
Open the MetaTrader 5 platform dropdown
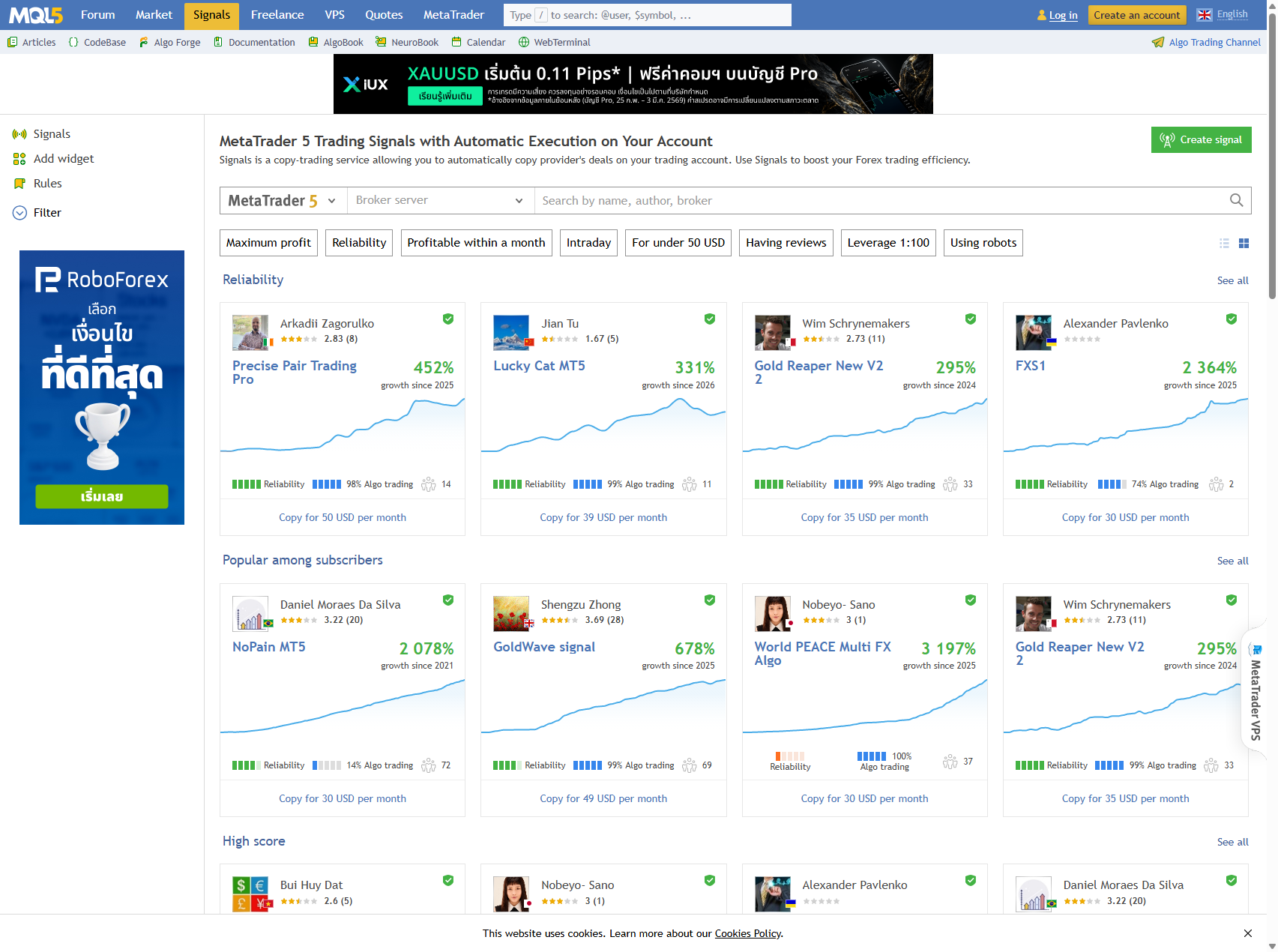(283, 200)
